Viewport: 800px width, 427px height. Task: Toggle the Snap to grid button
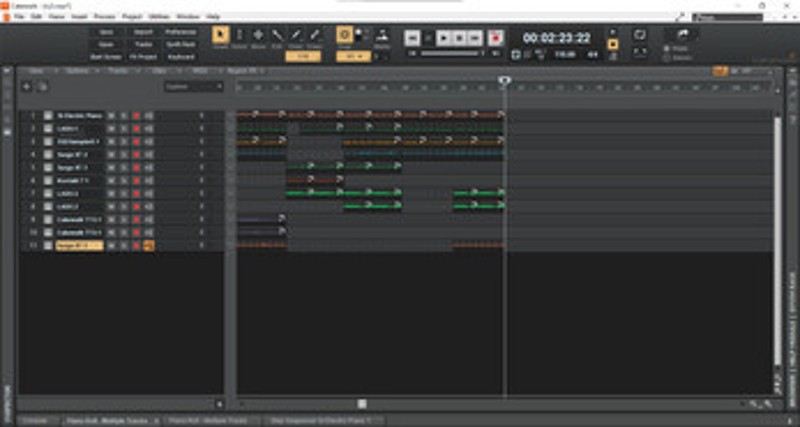pos(344,35)
